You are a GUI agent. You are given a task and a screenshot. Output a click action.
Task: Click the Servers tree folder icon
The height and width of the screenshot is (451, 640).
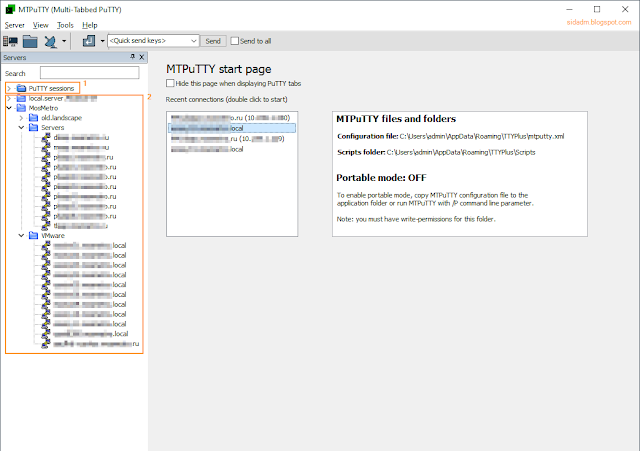pyautogui.click(x=34, y=128)
